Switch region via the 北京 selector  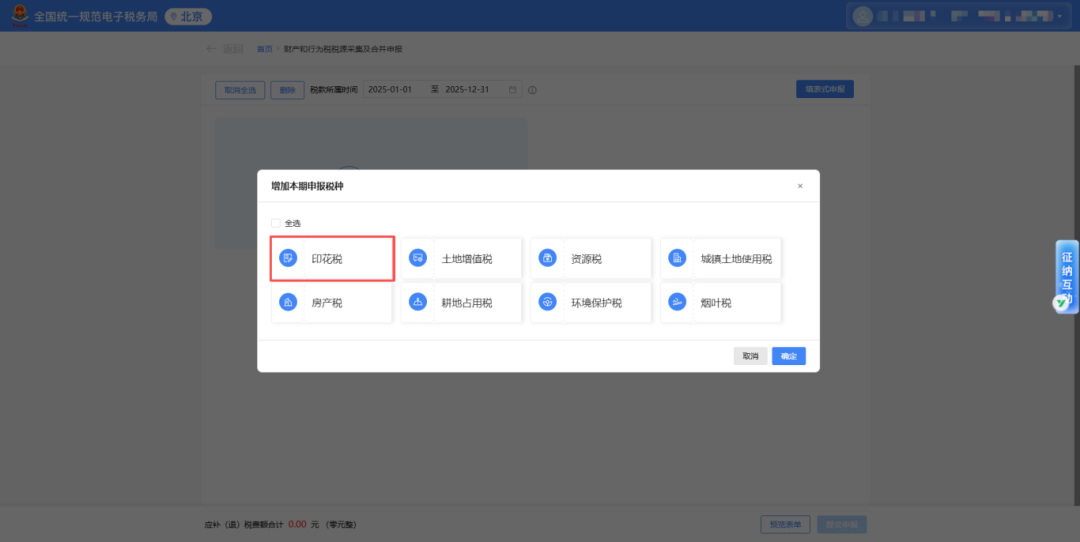(188, 17)
